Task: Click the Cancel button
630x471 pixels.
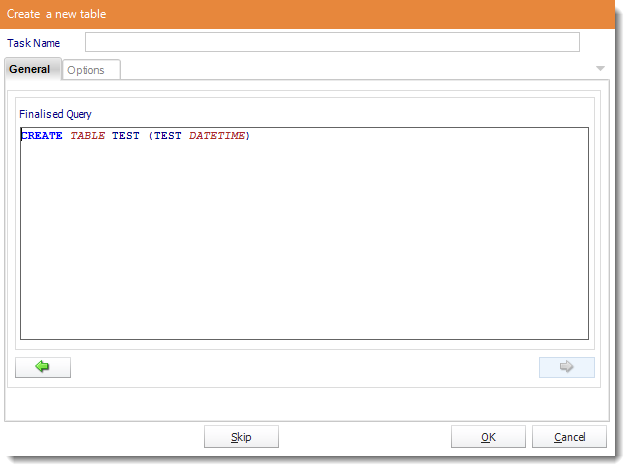Action: click(569, 437)
